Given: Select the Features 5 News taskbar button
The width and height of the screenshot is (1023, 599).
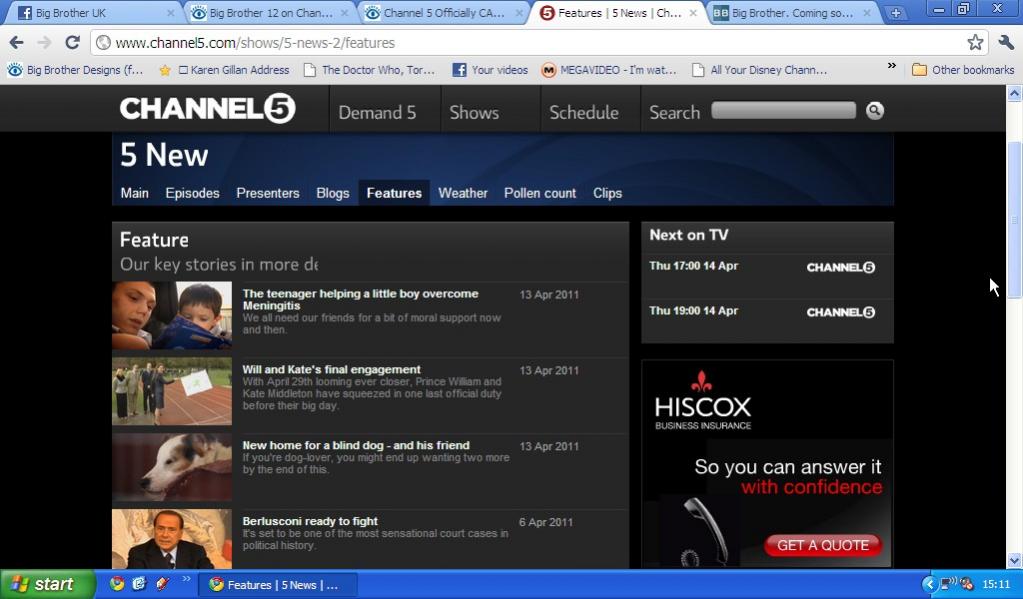Looking at the screenshot, I should [x=277, y=585].
